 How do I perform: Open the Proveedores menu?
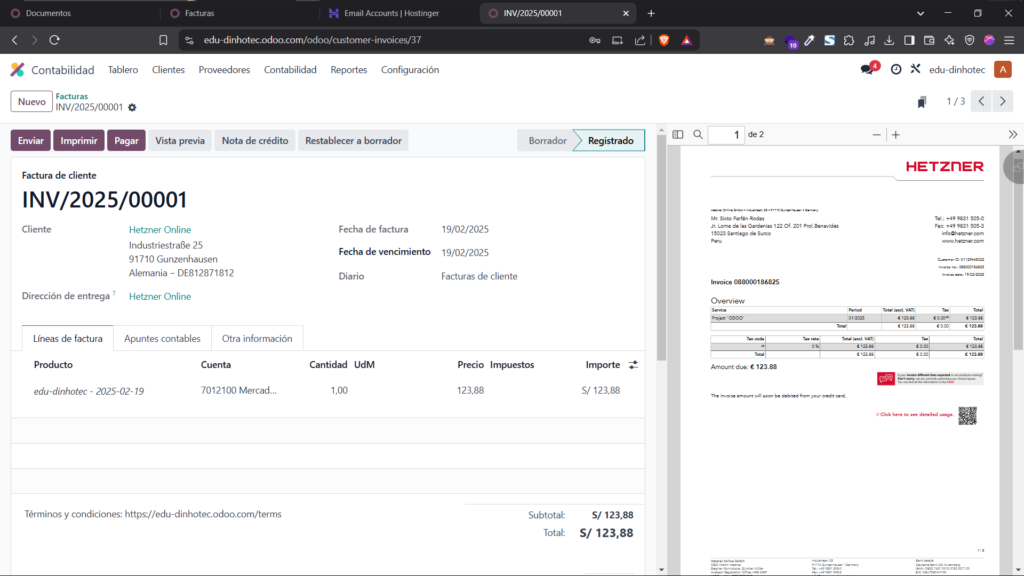tap(224, 69)
